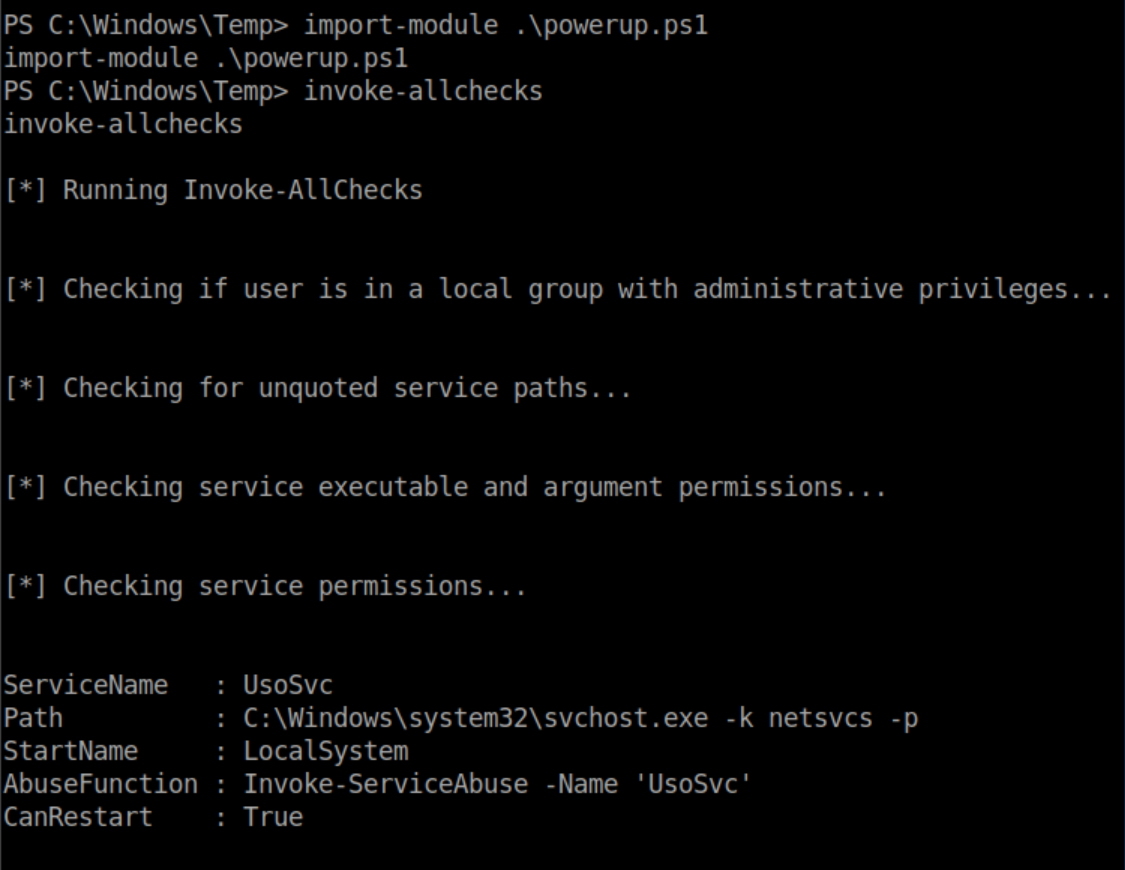The image size is (1125, 870).
Task: Click the "CanRestart" field label
Action: point(77,817)
